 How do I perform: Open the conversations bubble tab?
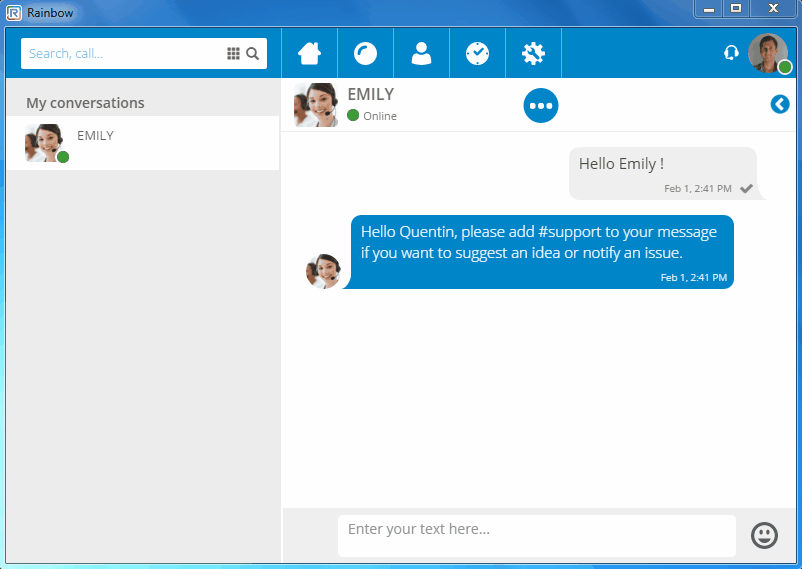(x=365, y=53)
